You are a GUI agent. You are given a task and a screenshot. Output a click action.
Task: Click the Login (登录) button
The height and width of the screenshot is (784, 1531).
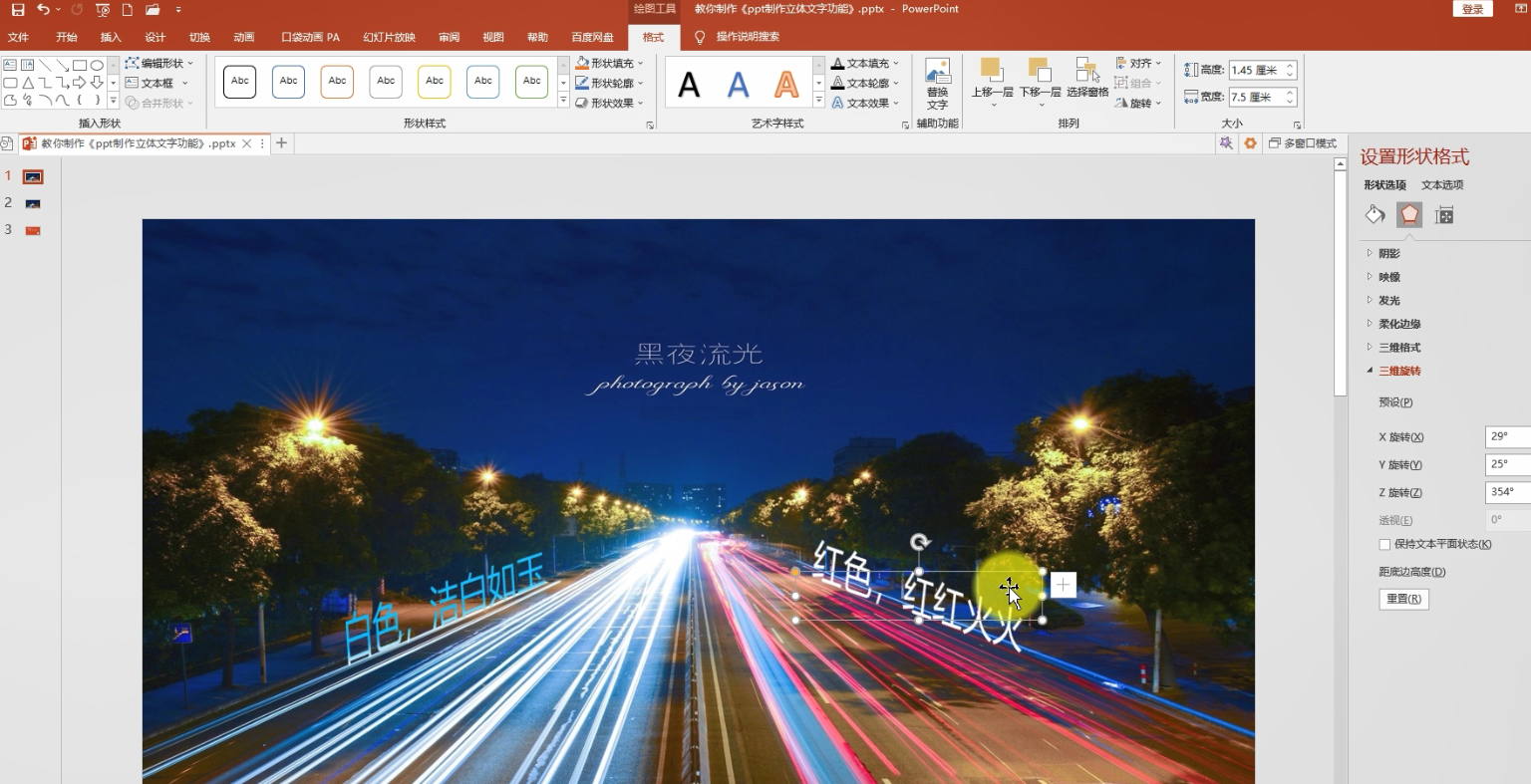pos(1473,9)
